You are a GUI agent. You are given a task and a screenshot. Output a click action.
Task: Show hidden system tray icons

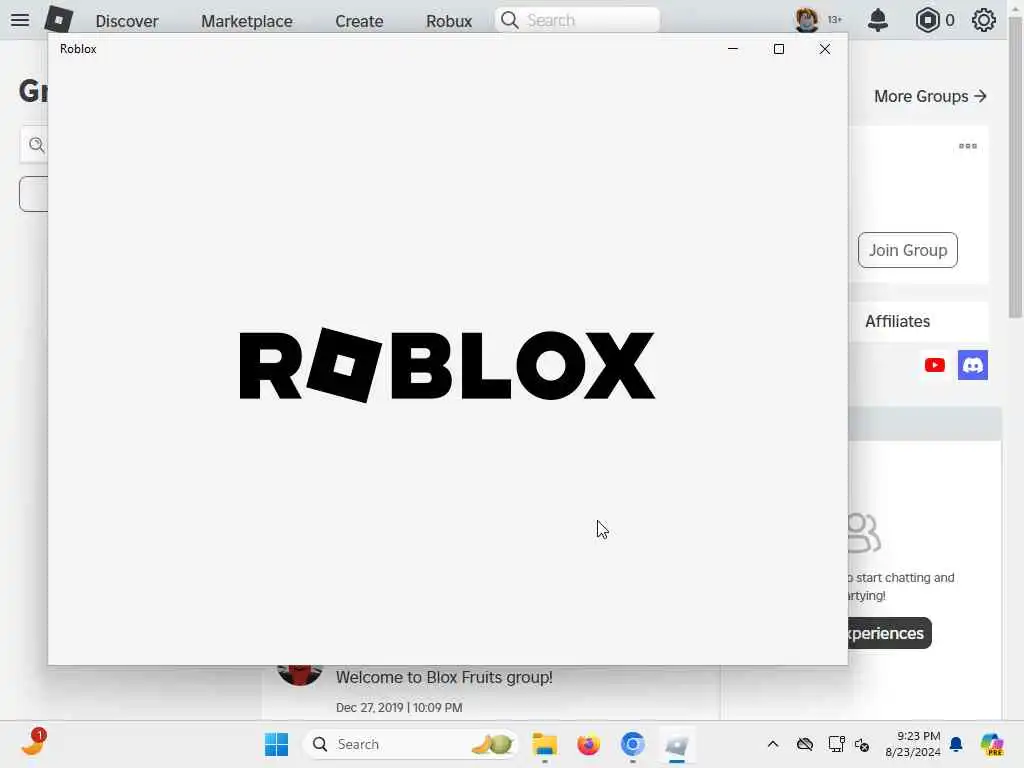coord(773,744)
